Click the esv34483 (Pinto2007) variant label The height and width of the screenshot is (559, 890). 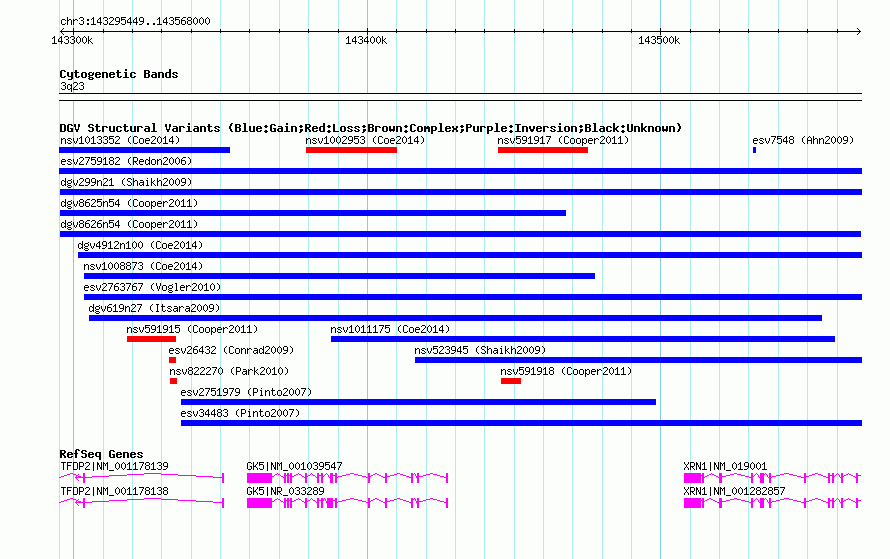(240, 413)
